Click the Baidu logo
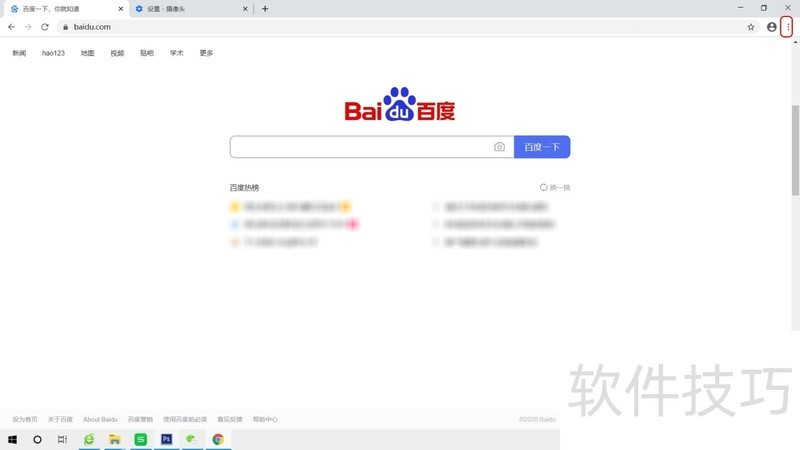 pyautogui.click(x=399, y=105)
